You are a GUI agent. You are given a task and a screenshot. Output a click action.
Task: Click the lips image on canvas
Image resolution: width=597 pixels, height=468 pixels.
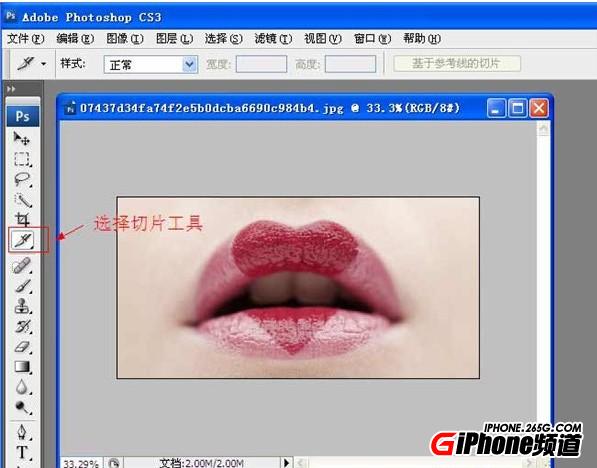tap(298, 288)
